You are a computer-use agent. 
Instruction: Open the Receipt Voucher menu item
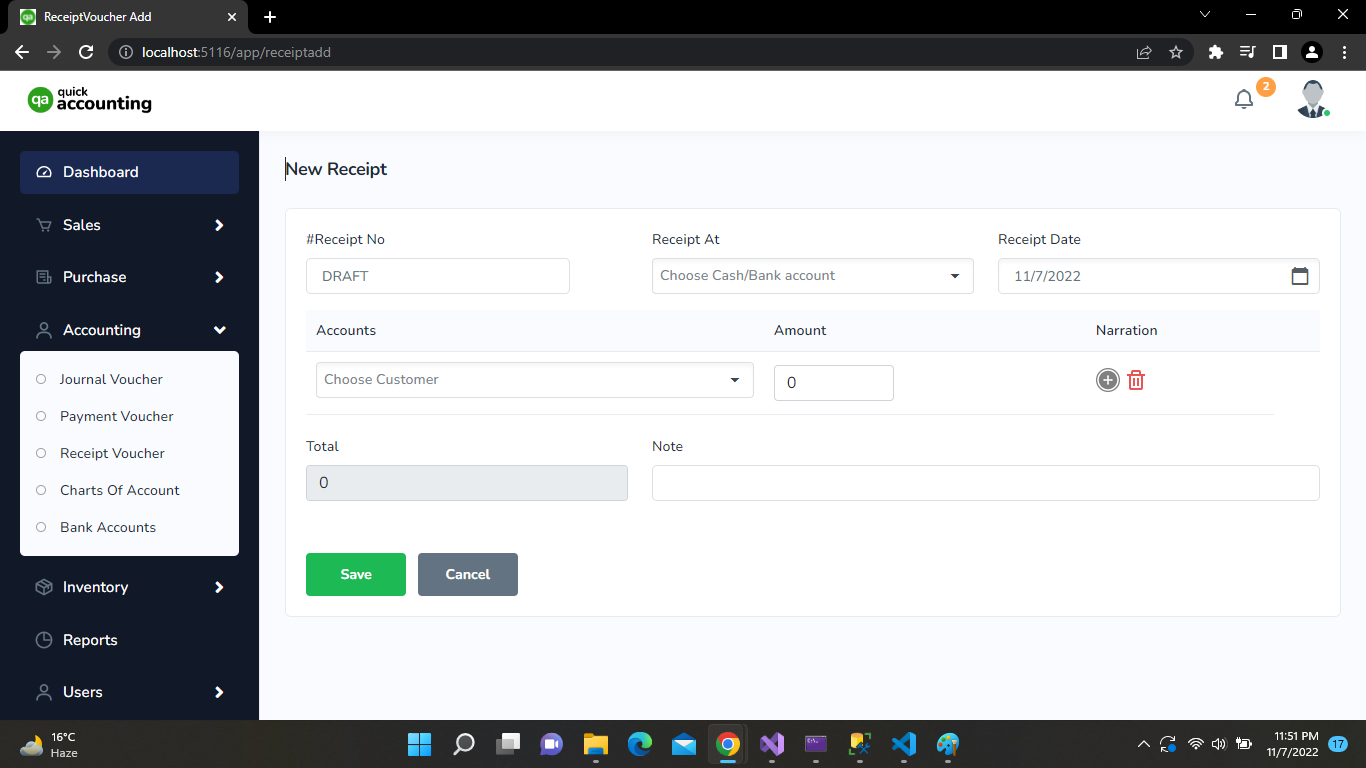(x=112, y=453)
